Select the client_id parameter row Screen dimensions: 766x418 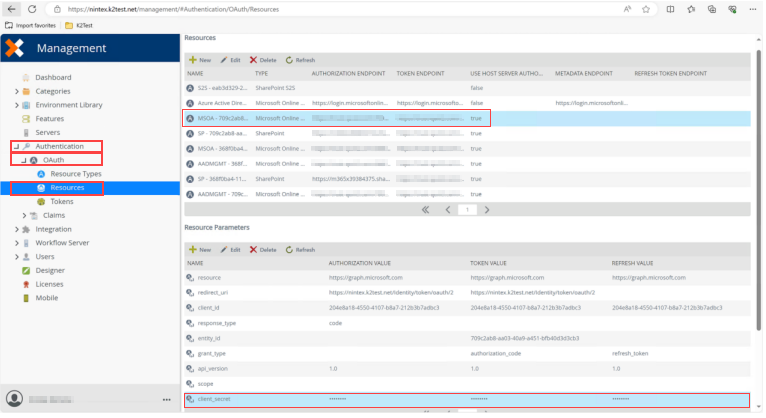click(x=467, y=308)
